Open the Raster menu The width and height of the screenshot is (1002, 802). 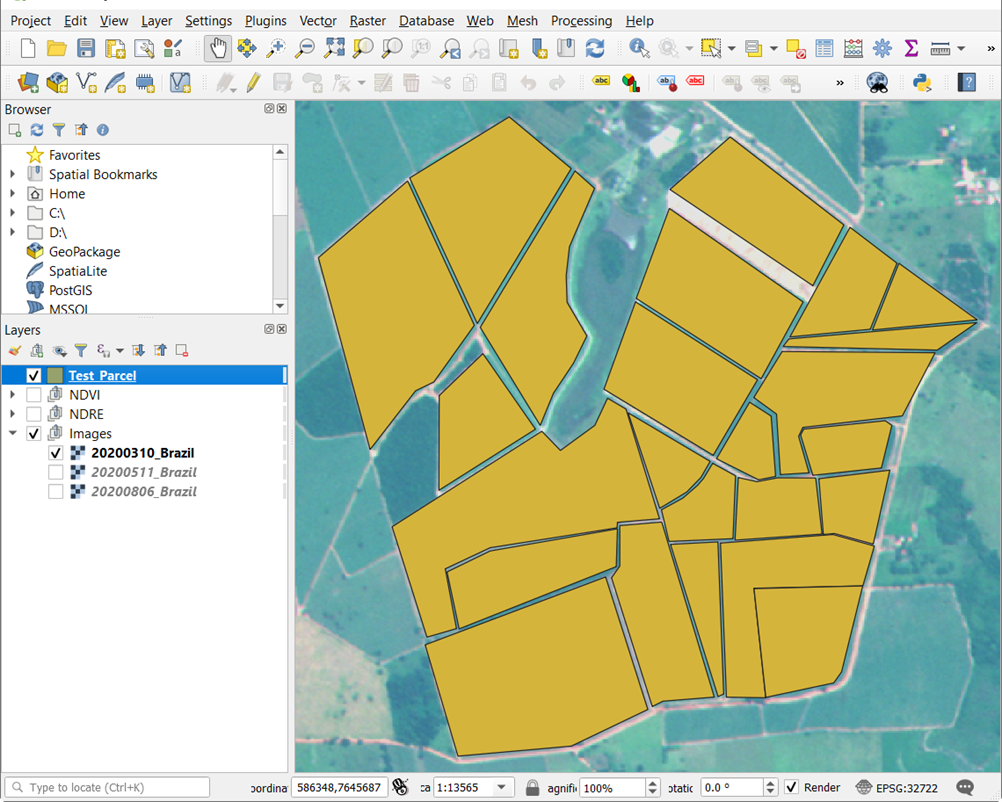(x=367, y=20)
